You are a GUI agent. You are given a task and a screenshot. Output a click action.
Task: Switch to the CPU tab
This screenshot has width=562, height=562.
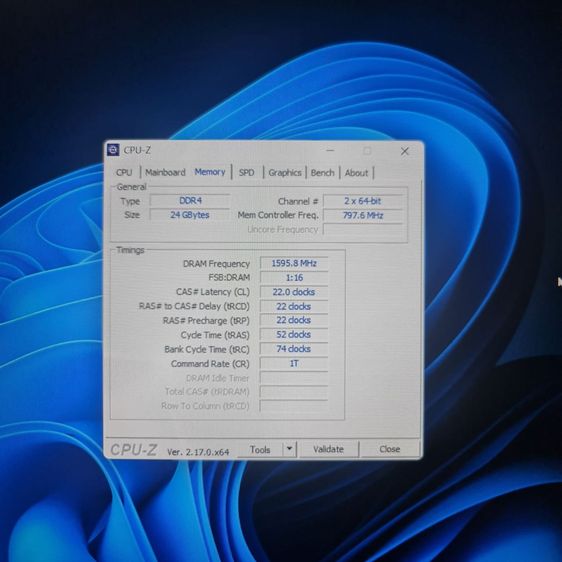coord(124,172)
